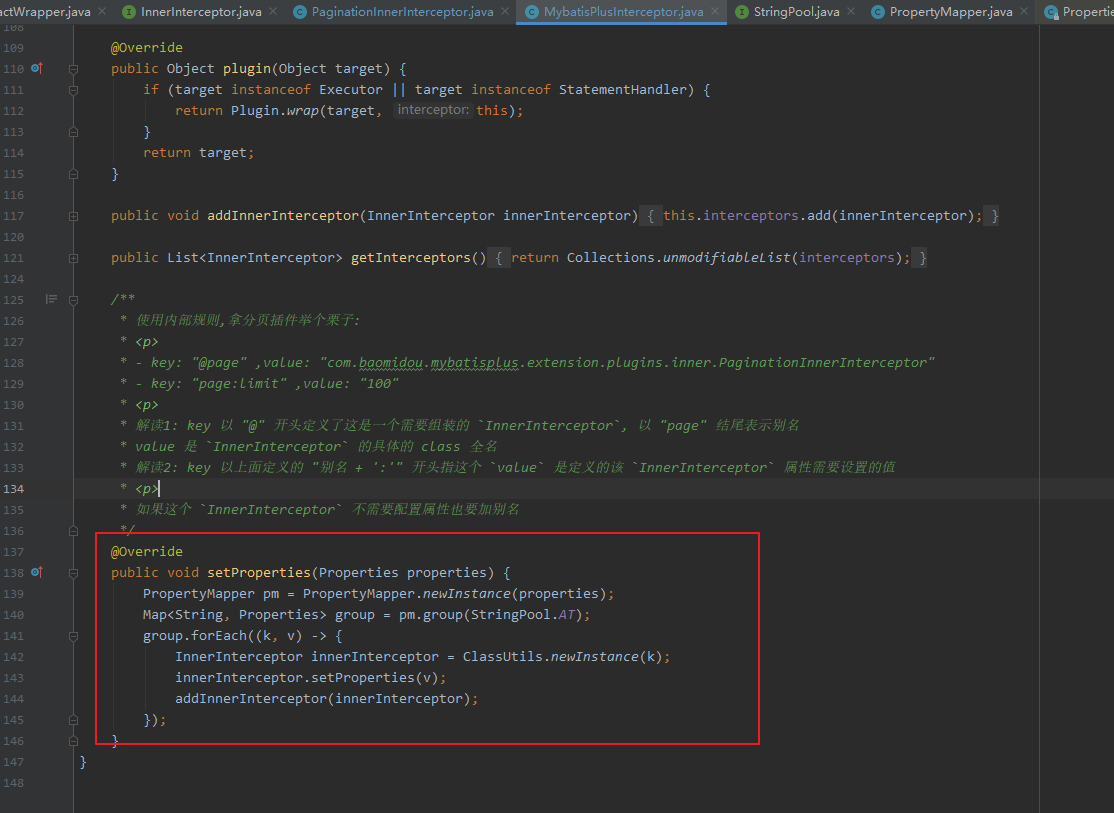1114x813 pixels.
Task: Switch to the StringPool.java tab
Action: (x=796, y=12)
